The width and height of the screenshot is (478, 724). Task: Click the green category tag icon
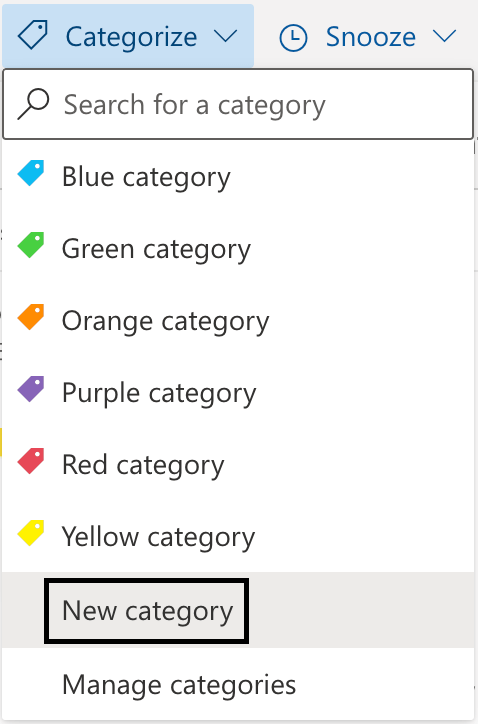pyautogui.click(x=31, y=245)
